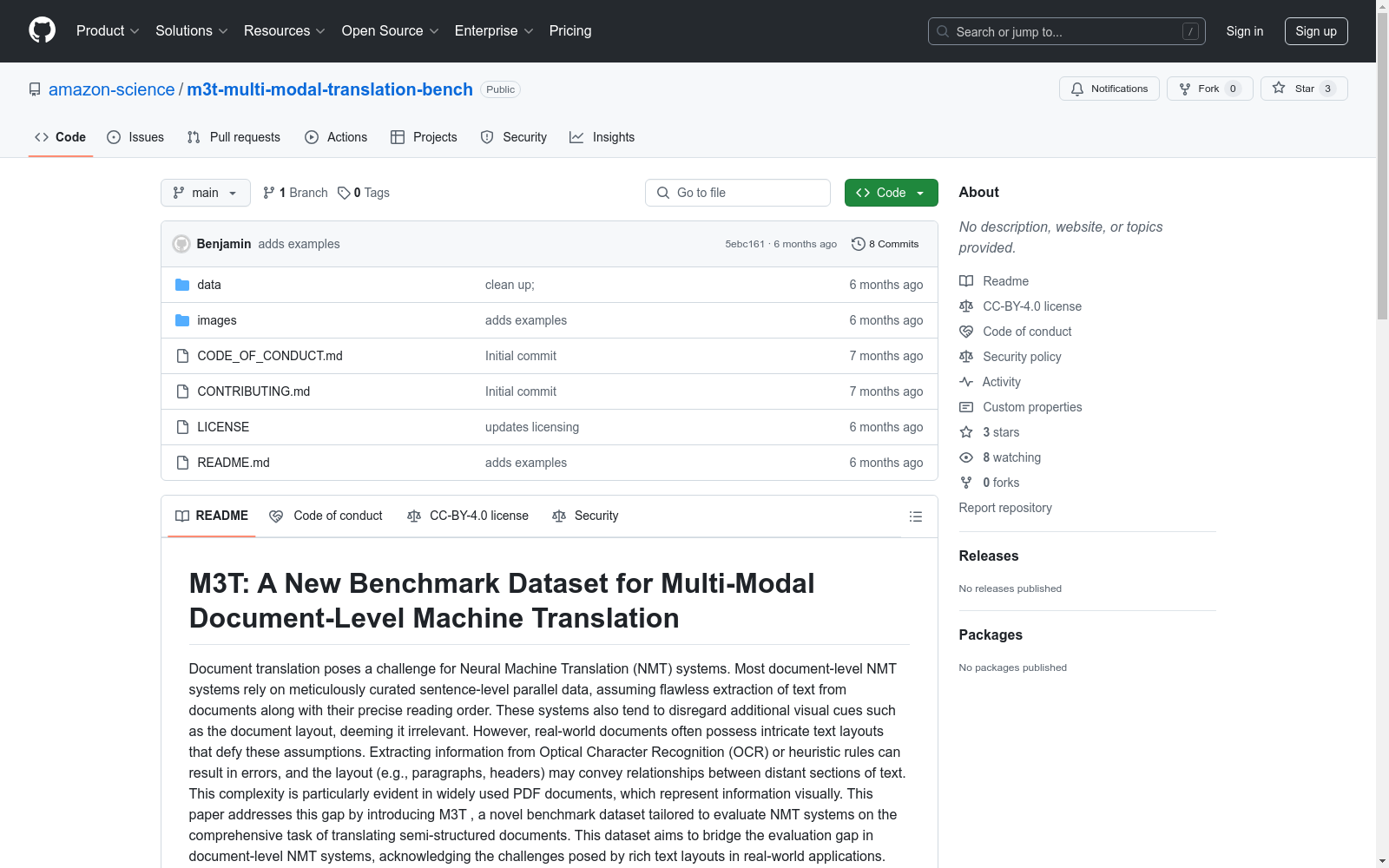Click the Star count badge

click(x=1327, y=89)
